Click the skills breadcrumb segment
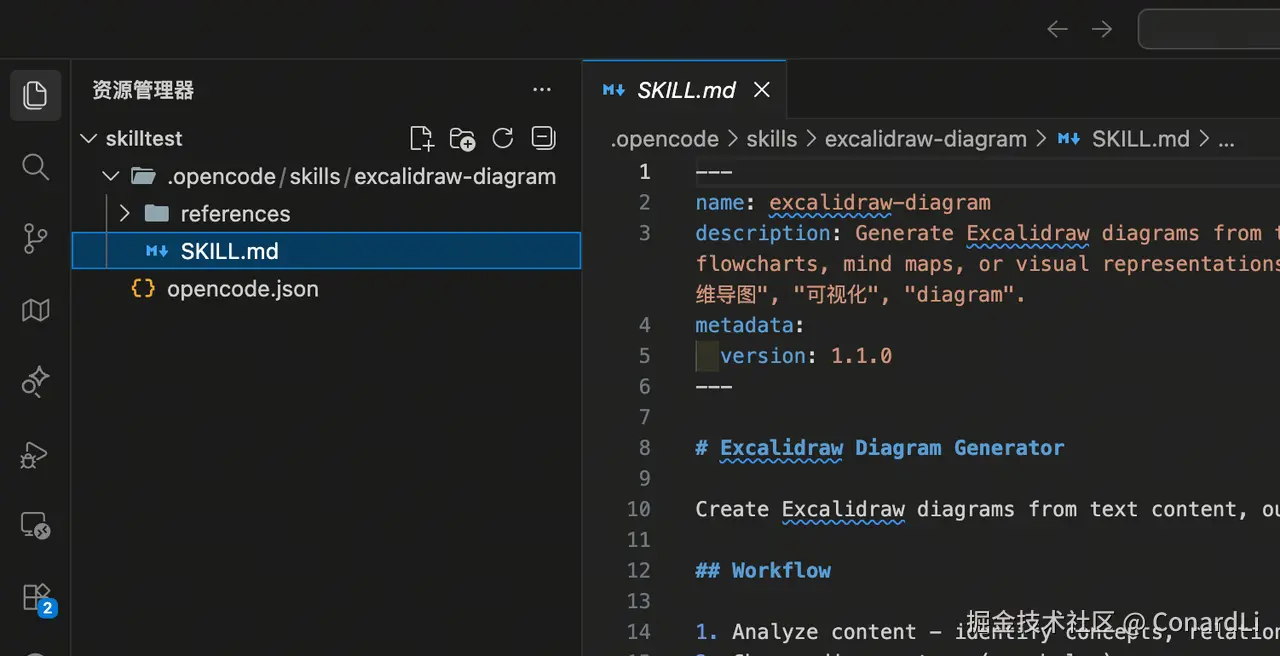1280x656 pixels. (771, 139)
